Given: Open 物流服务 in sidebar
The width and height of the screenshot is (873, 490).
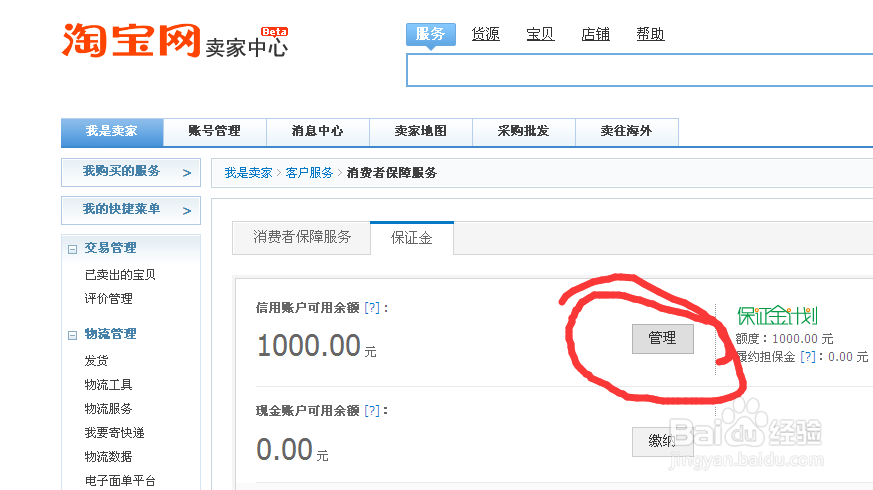Looking at the screenshot, I should pos(108,409).
